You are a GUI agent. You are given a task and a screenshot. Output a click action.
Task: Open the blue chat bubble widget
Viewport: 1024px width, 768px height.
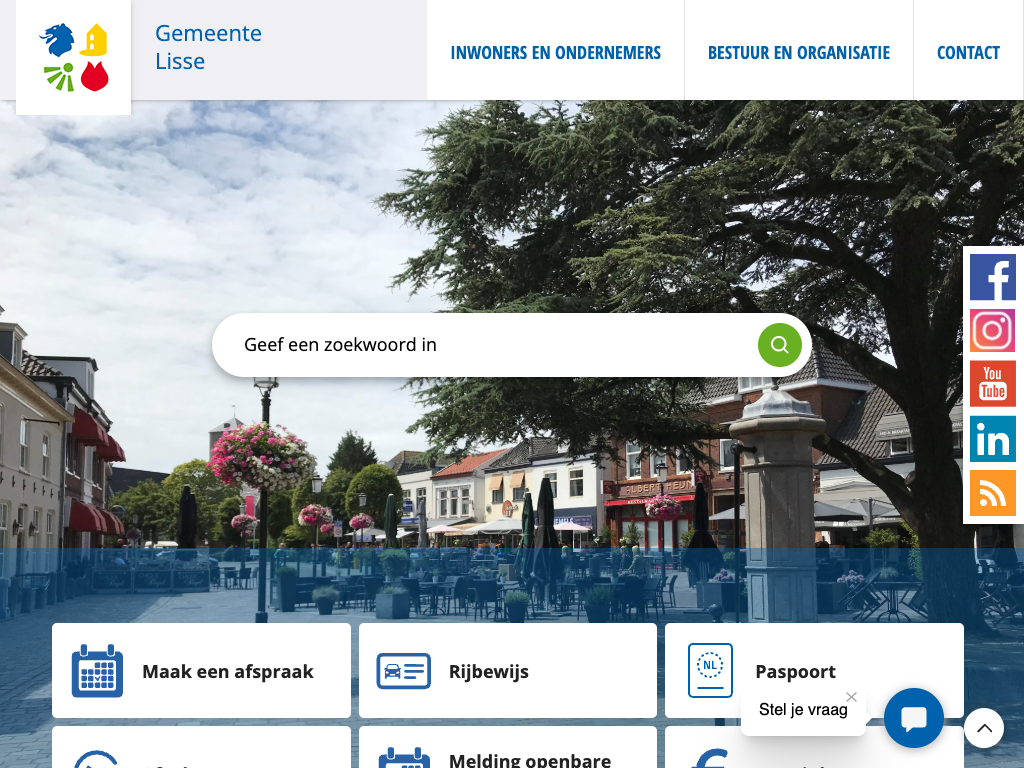(x=913, y=718)
